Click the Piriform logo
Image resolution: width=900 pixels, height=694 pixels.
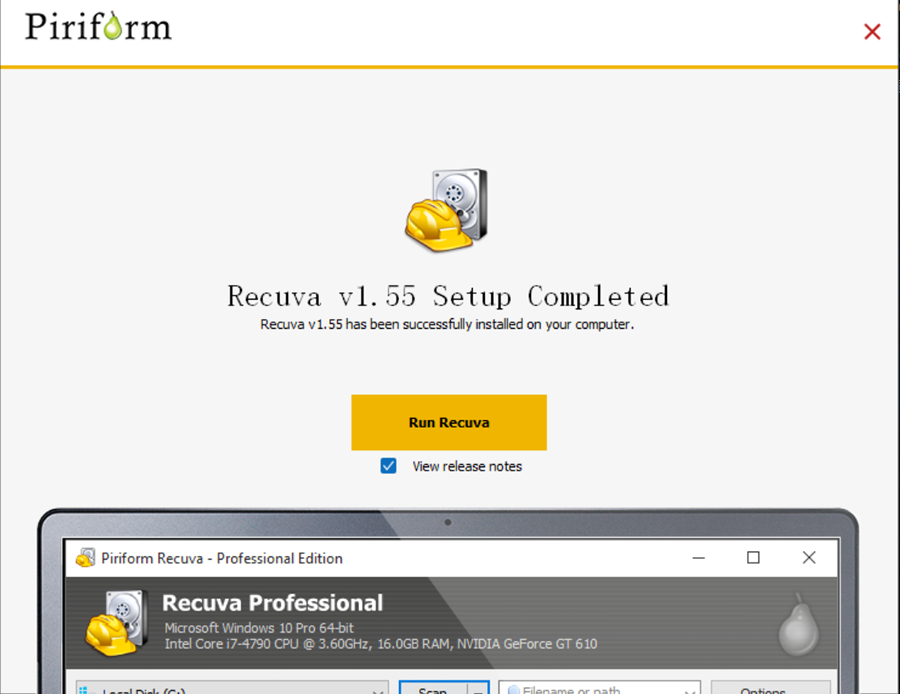pyautogui.click(x=98, y=27)
